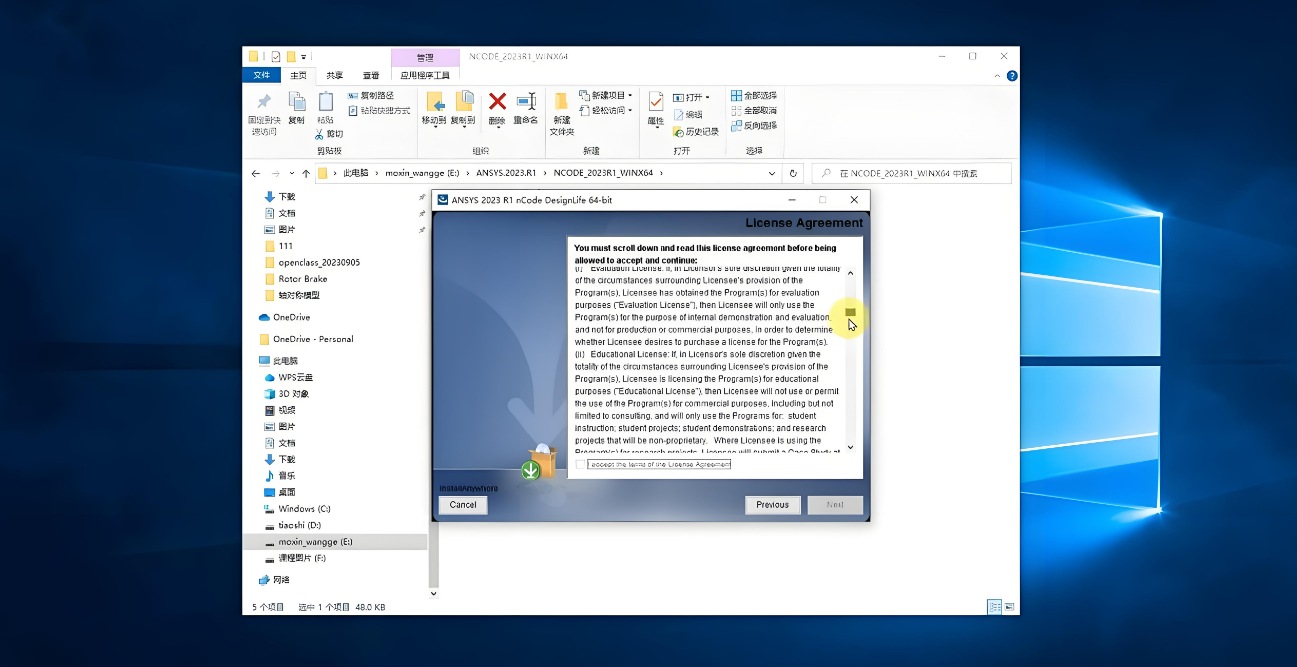
Task: Click the red Delete (删除) ribbon icon
Action: 497,102
